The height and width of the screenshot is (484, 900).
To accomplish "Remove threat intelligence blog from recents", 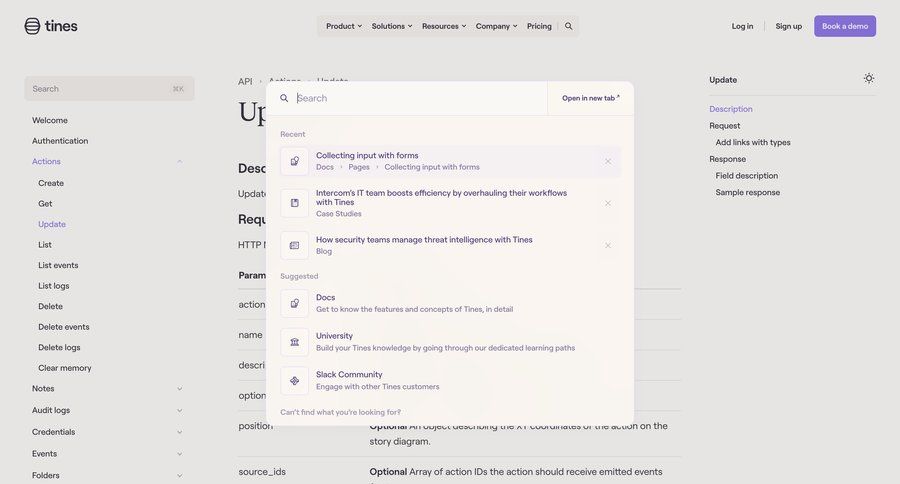I will 608,245.
